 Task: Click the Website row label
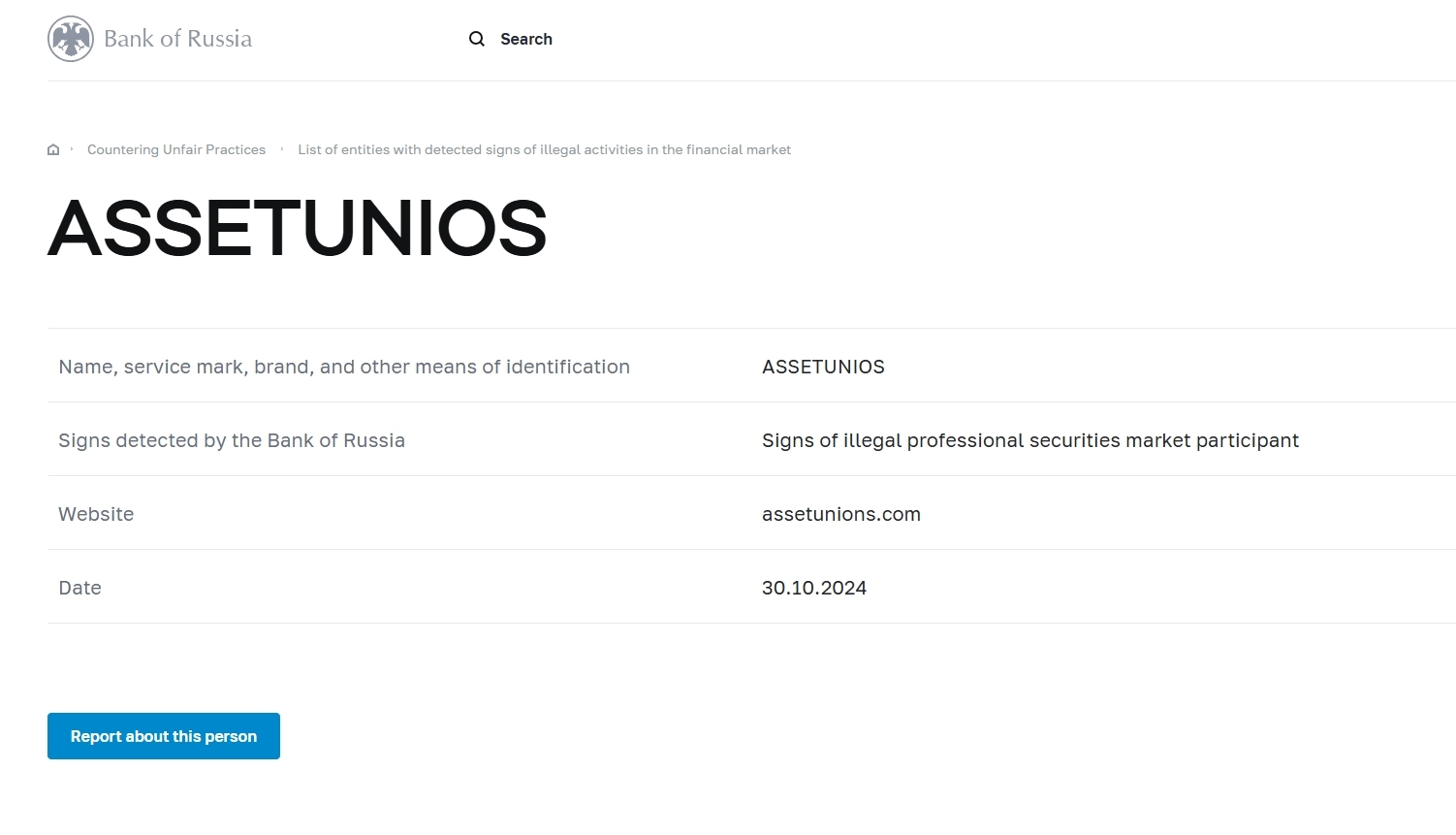pos(96,514)
